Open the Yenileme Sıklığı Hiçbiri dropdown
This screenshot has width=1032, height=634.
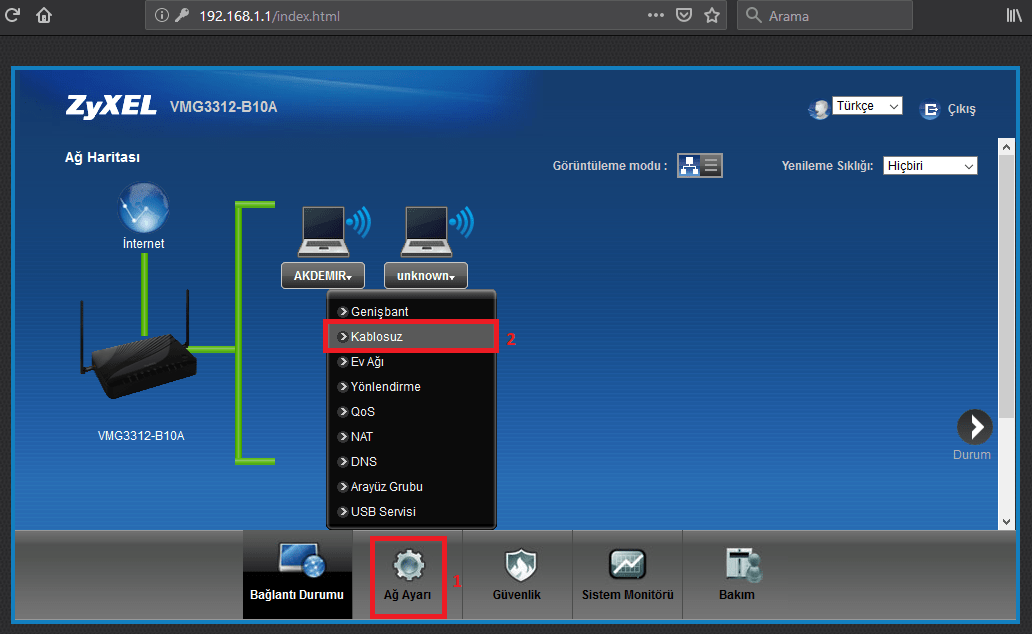pyautogui.click(x=930, y=166)
